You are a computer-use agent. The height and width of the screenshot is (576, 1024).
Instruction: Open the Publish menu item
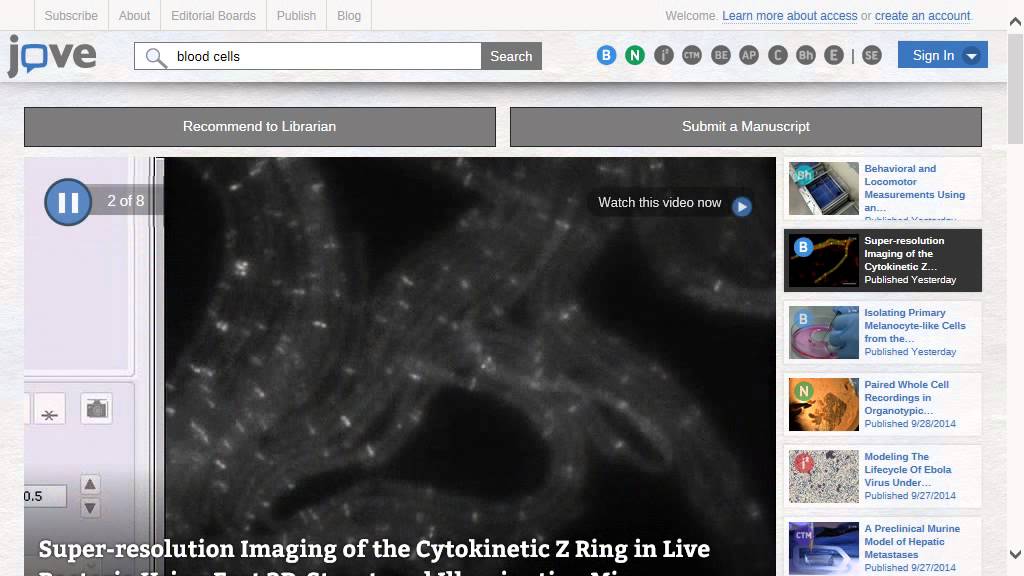[x=296, y=16]
